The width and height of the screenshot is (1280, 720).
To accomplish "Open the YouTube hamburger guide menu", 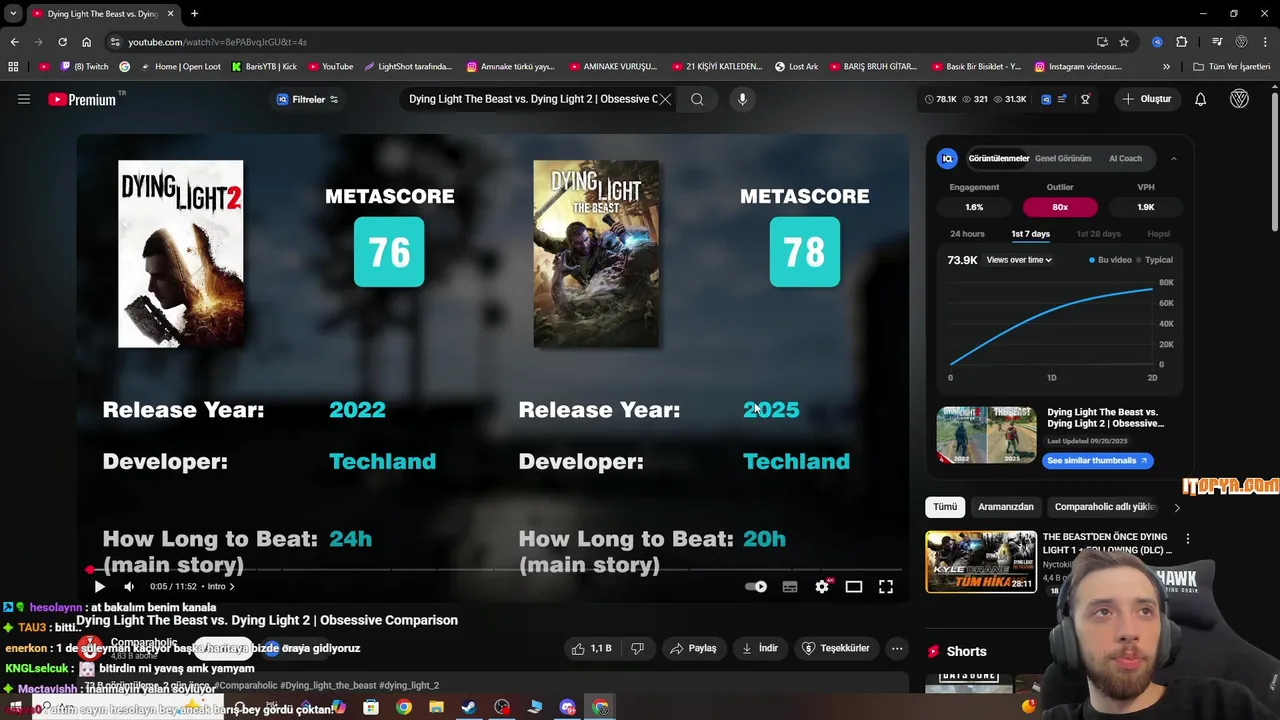I will point(24,99).
